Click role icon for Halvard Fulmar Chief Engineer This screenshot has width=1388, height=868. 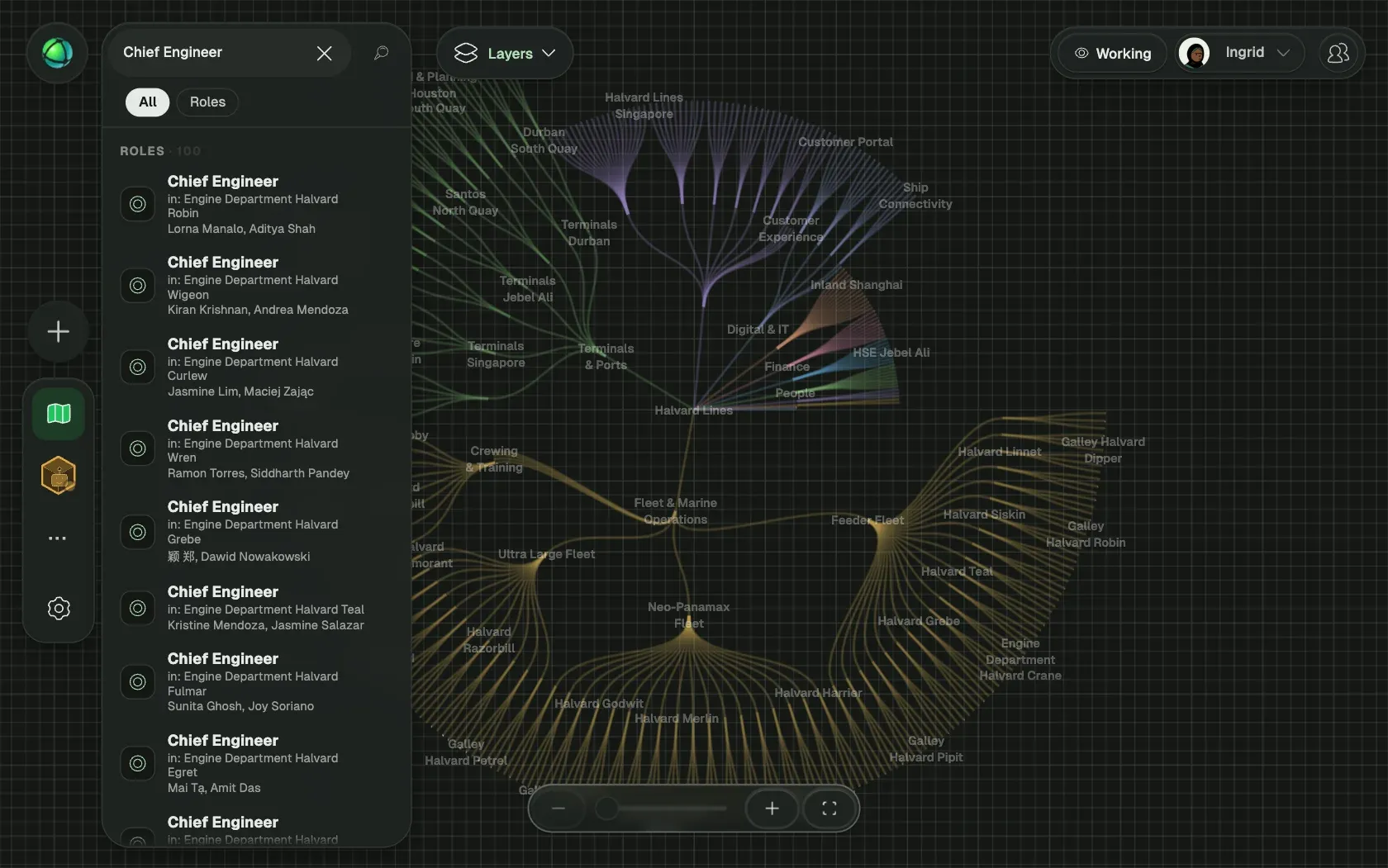pos(138,682)
